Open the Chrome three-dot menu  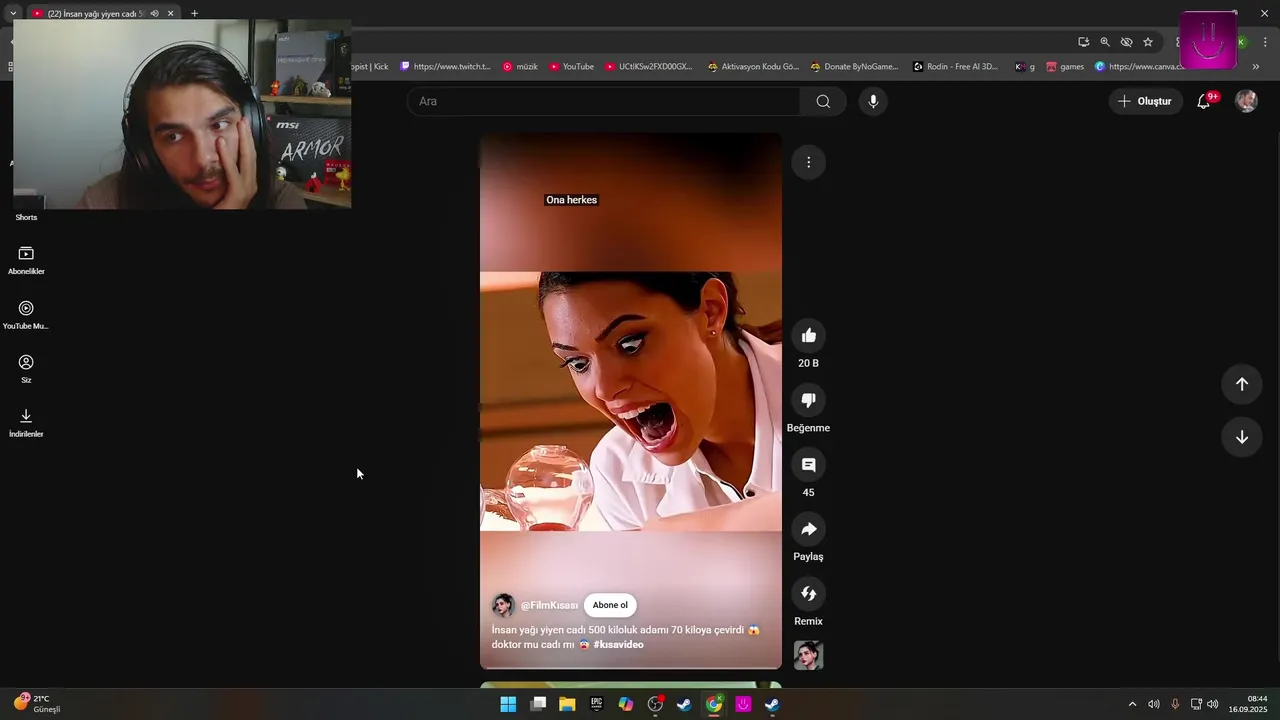pos(1265,42)
